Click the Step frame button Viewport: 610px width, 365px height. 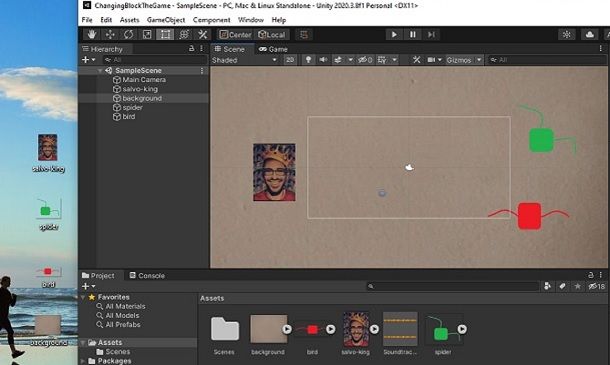(431, 35)
